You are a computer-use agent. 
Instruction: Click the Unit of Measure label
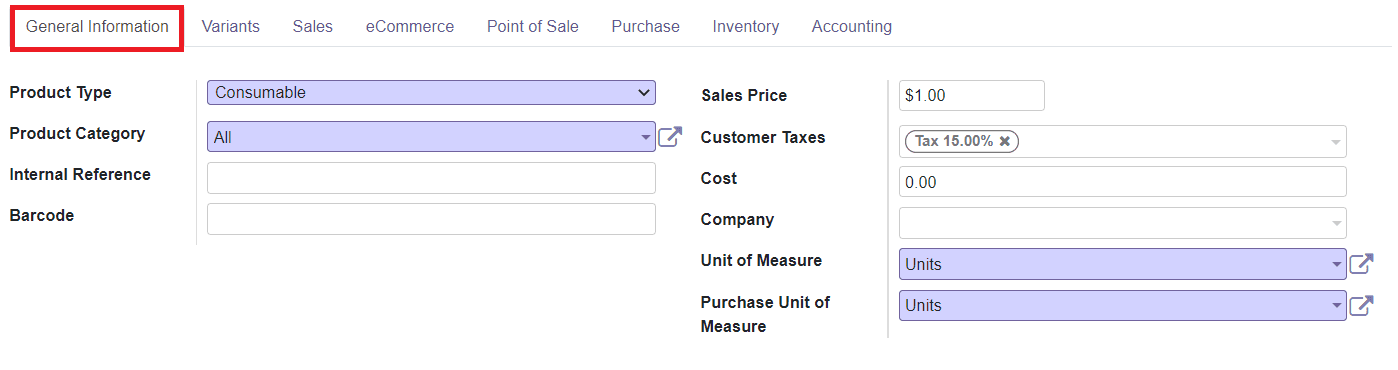point(761,261)
